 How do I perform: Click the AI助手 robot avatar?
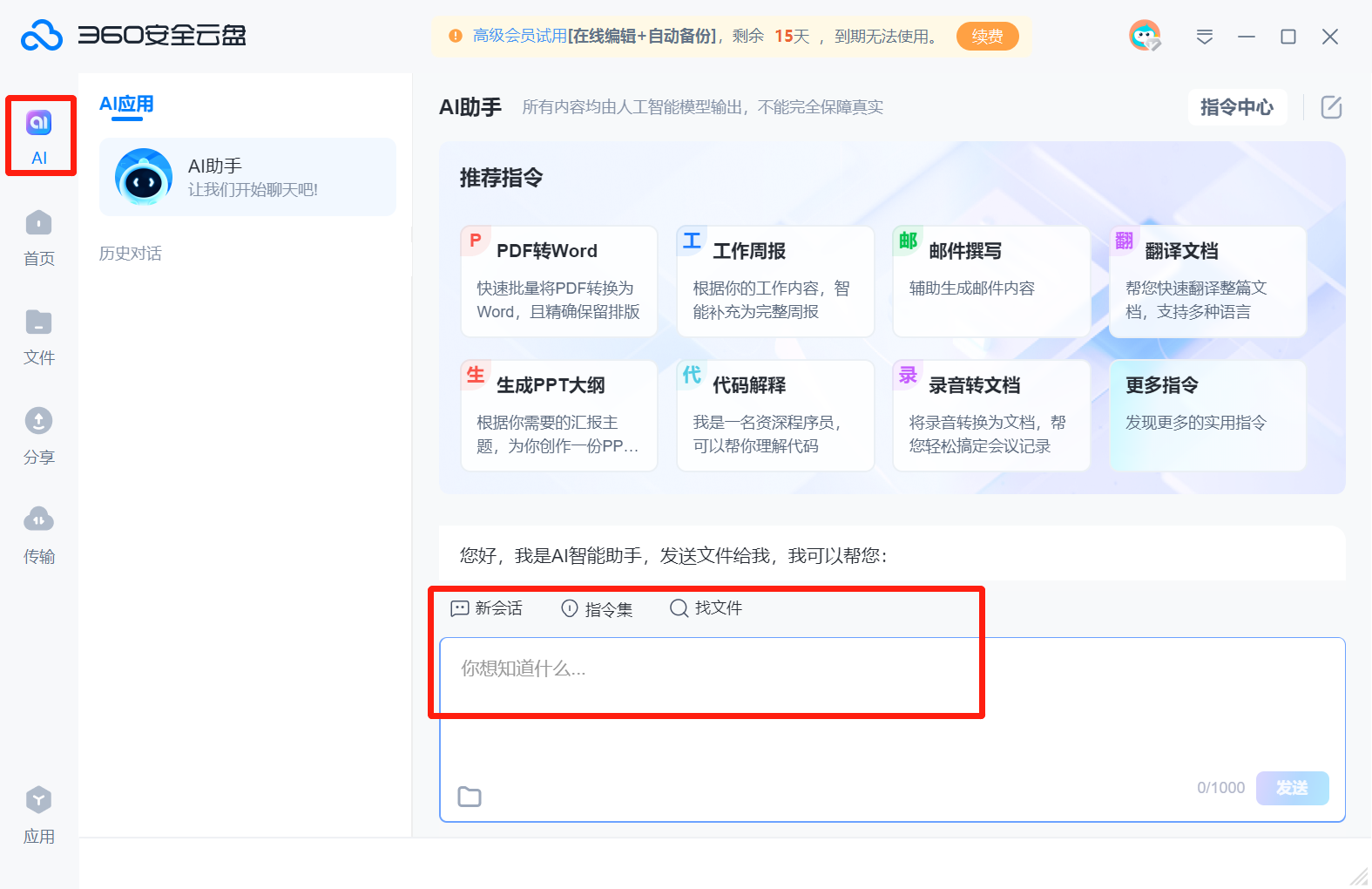[x=144, y=177]
